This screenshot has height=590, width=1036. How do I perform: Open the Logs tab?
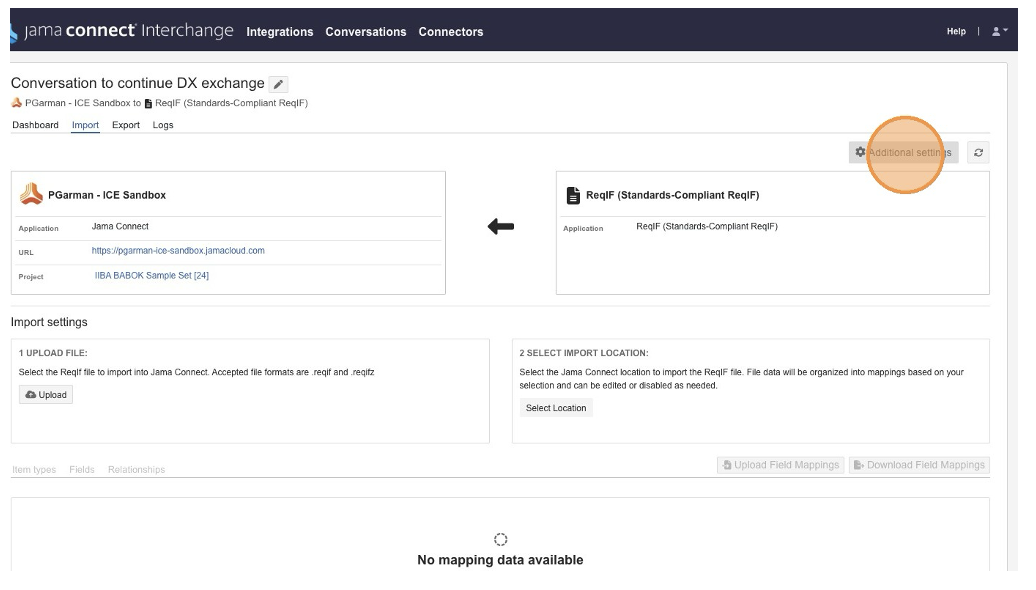pos(163,125)
